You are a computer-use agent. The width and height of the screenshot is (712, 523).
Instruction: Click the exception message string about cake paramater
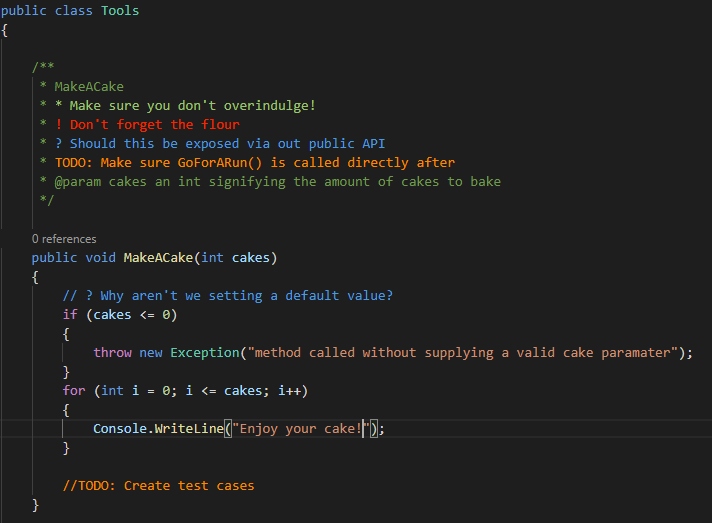462,353
